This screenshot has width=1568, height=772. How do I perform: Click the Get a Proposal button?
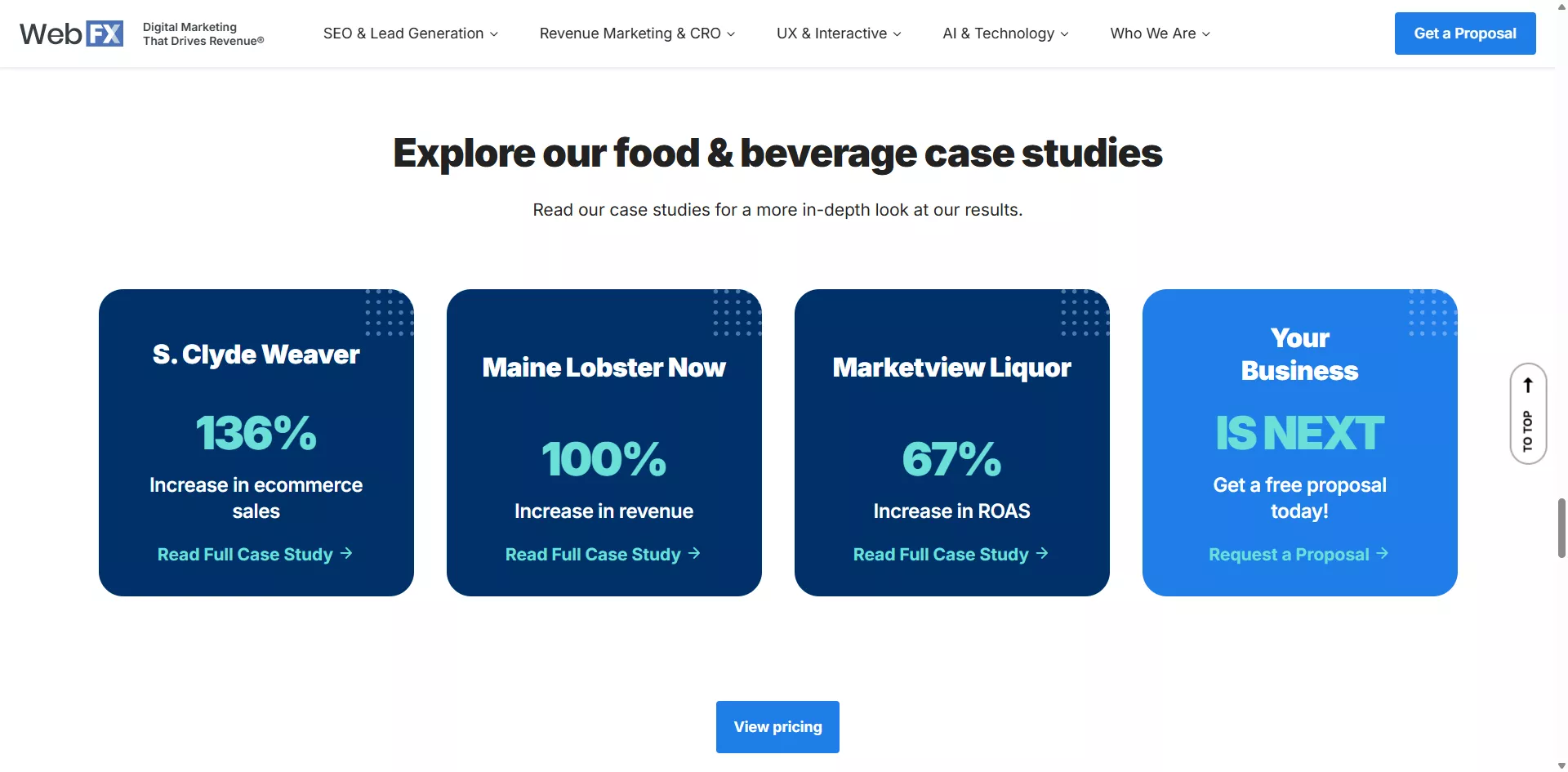coord(1464,33)
